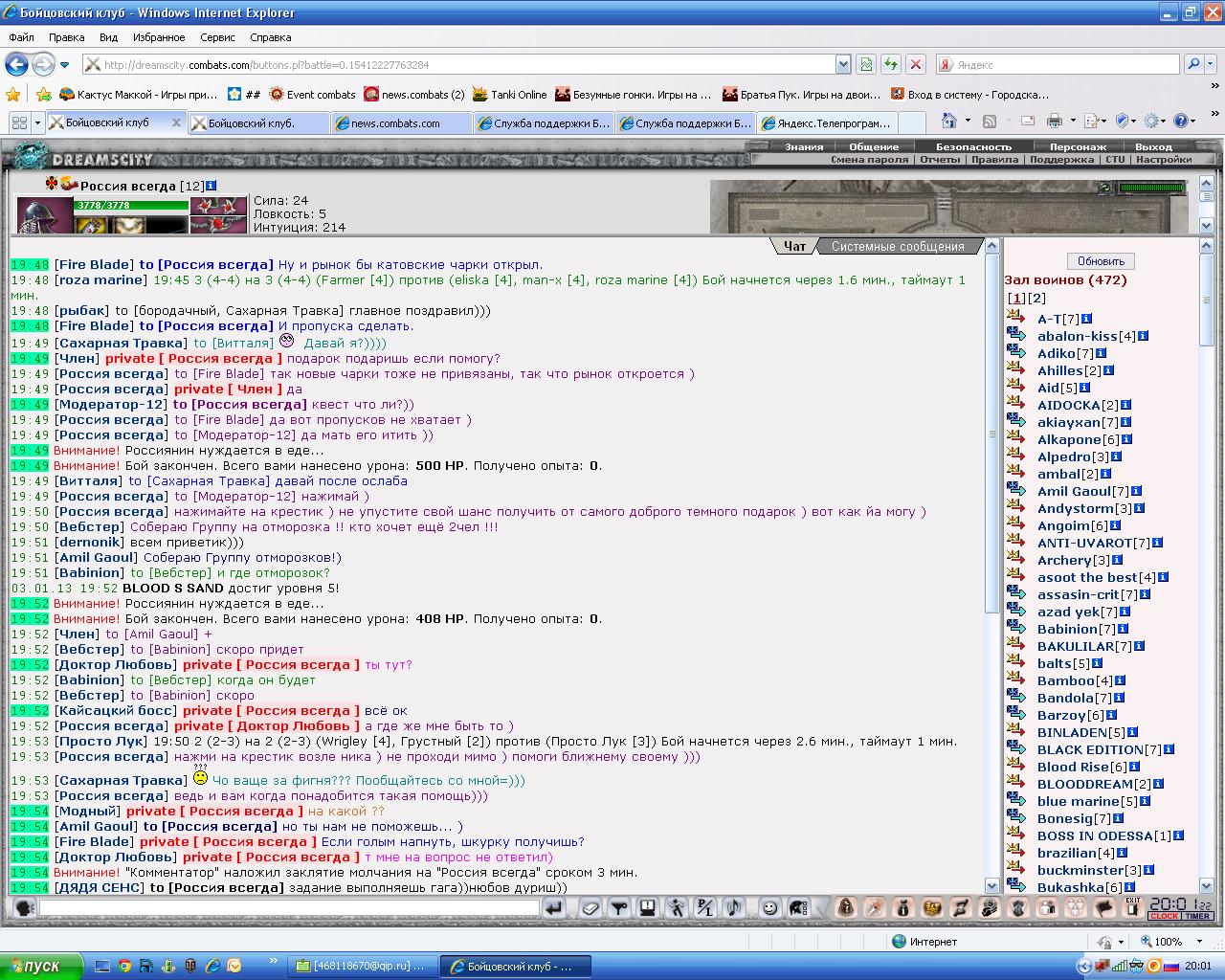
Task: Click the Яндекс search box
Action: pos(1058,64)
